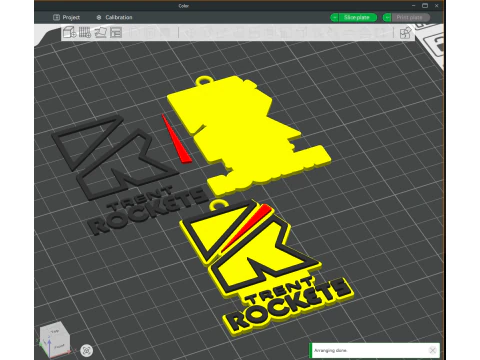Select the assembled Trent Rockets keychain model
The image size is (480, 360).
tap(267, 267)
